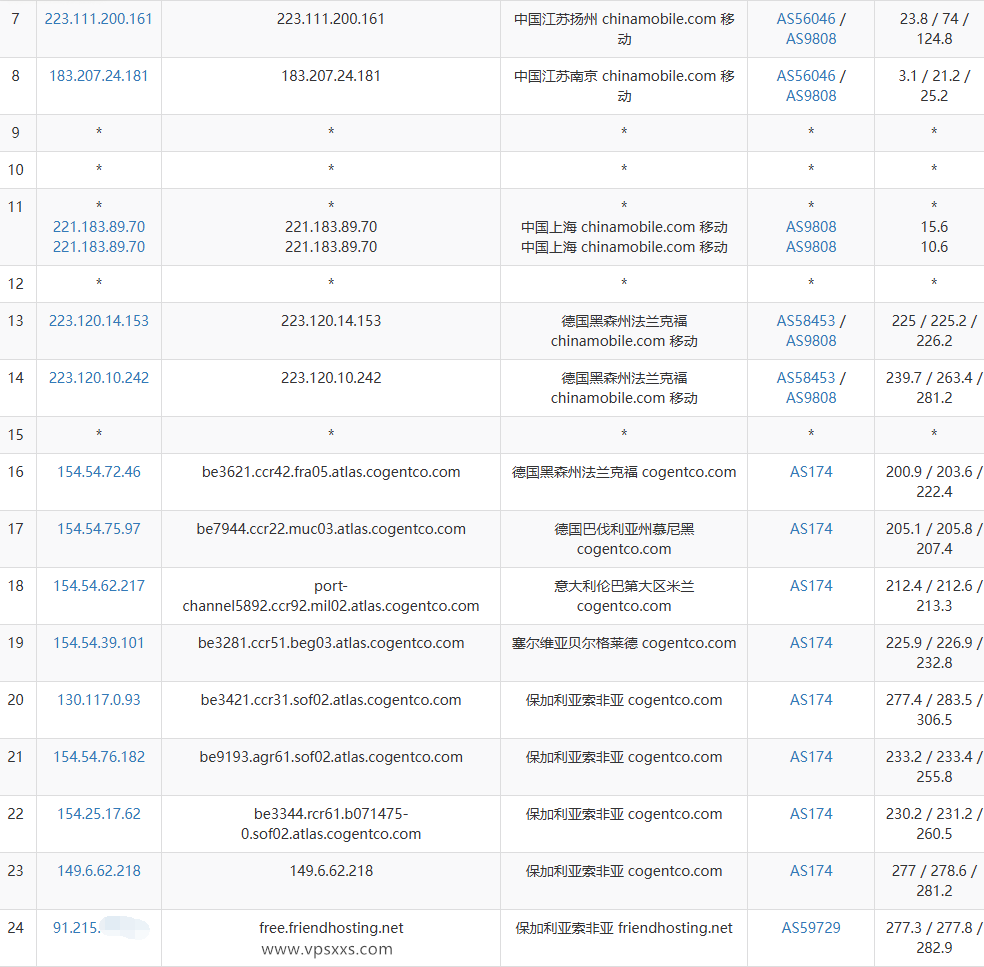The height and width of the screenshot is (967, 984).
Task: Open the 154.54.62.217 IP link
Action: tap(99, 586)
